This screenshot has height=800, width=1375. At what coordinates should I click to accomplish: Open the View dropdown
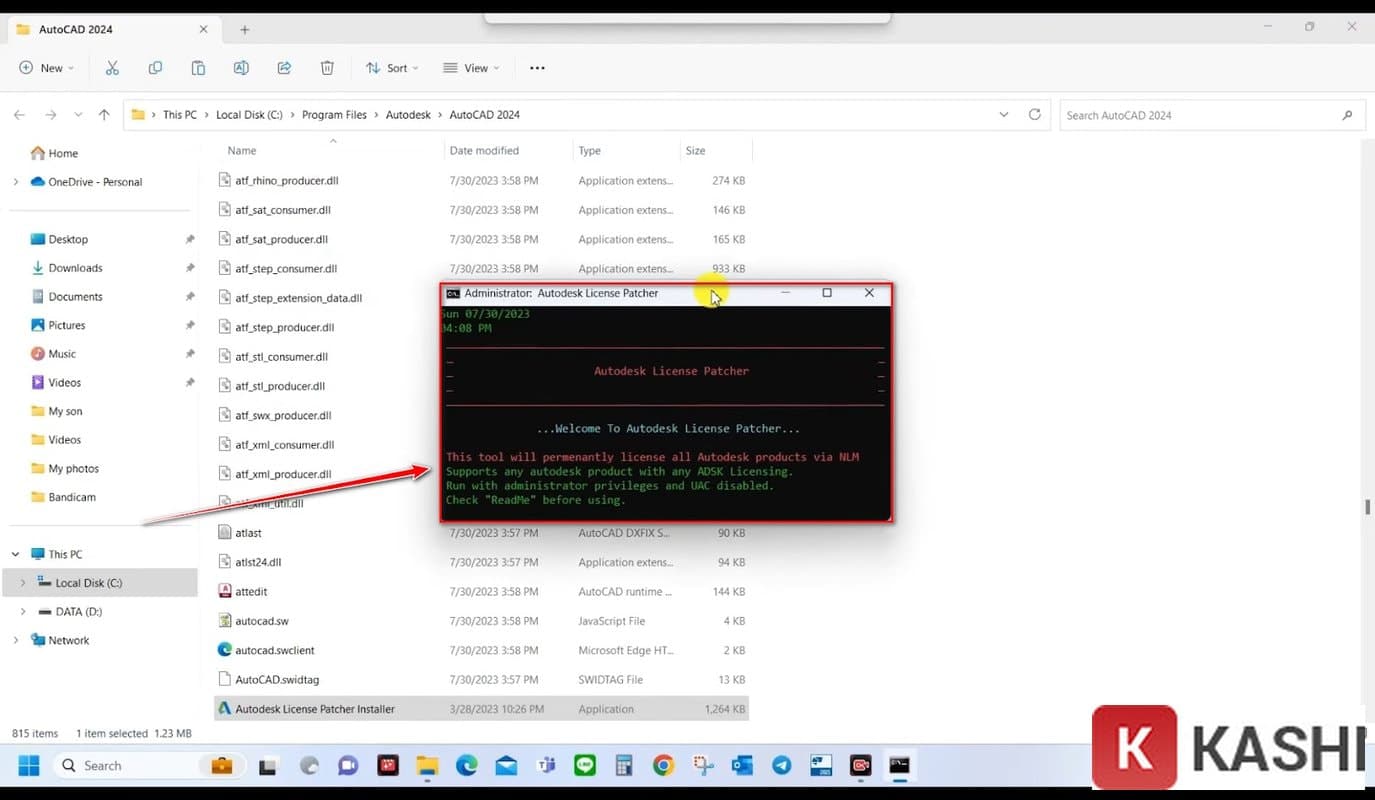470,67
